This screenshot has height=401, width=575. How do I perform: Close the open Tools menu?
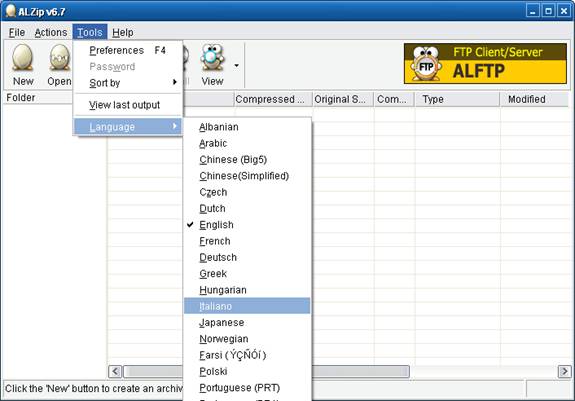90,33
